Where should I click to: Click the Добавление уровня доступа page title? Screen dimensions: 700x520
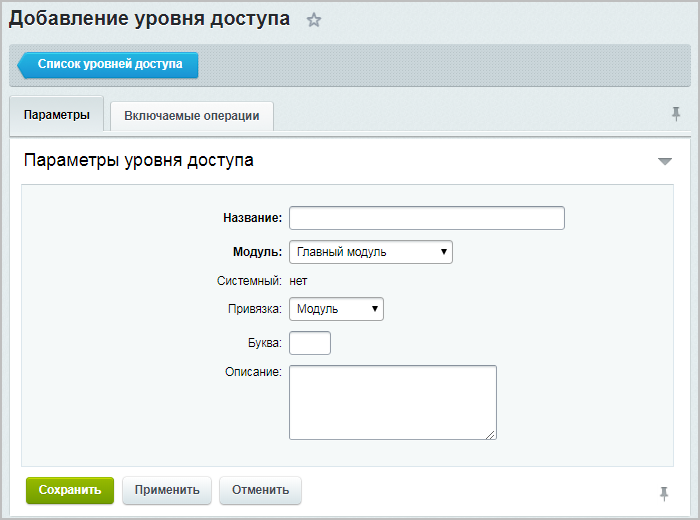(x=150, y=19)
